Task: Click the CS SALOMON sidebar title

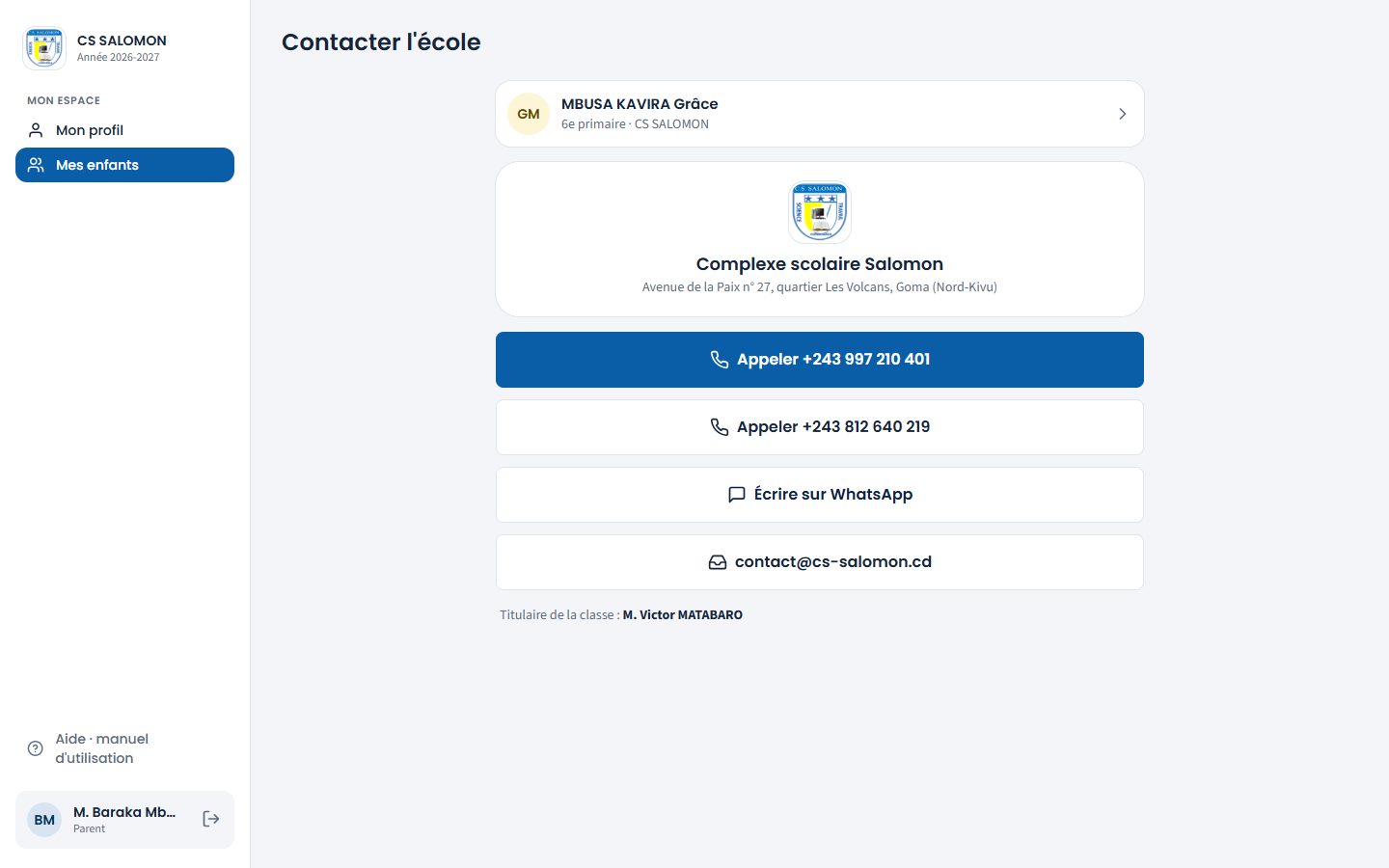Action: pyautogui.click(x=122, y=41)
